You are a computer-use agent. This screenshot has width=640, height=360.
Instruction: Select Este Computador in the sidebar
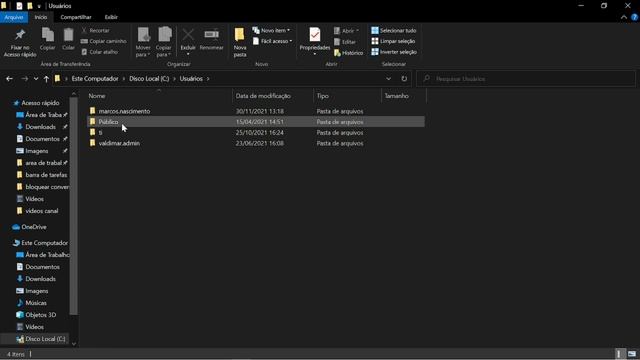[44, 243]
